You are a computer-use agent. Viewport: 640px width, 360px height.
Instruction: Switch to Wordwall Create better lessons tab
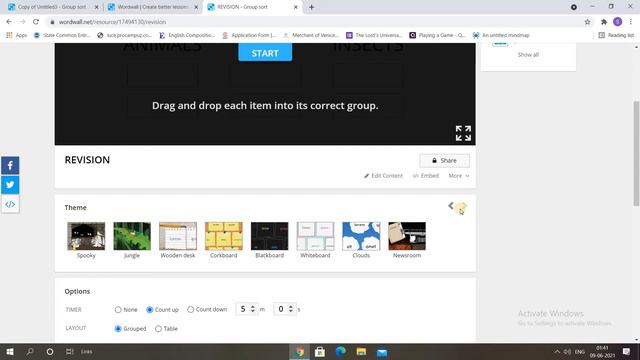[x=152, y=7]
